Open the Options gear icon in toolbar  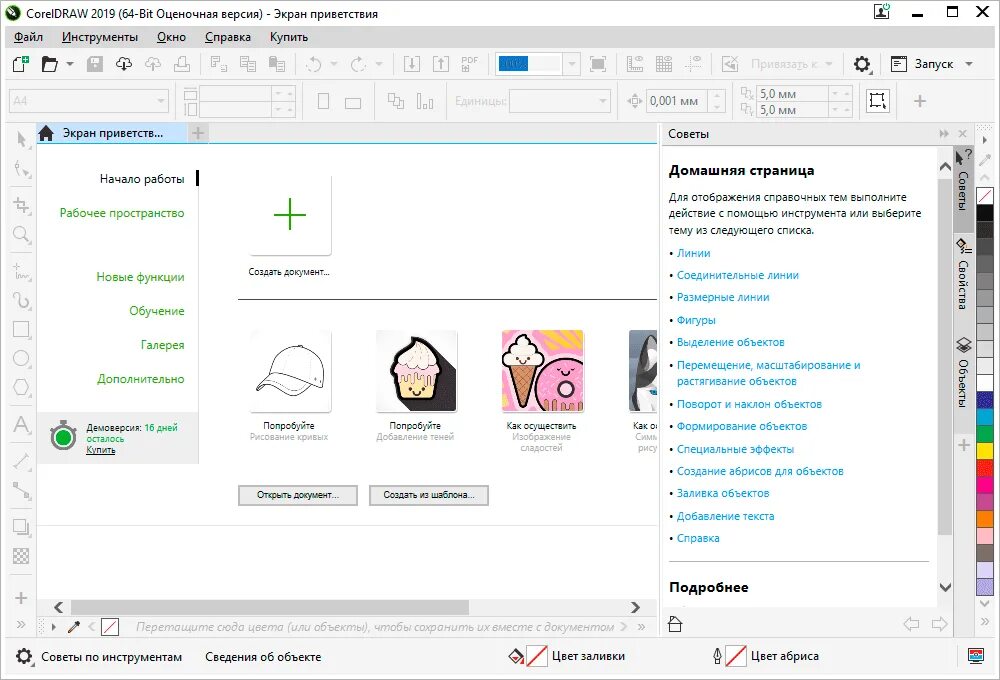(862, 64)
